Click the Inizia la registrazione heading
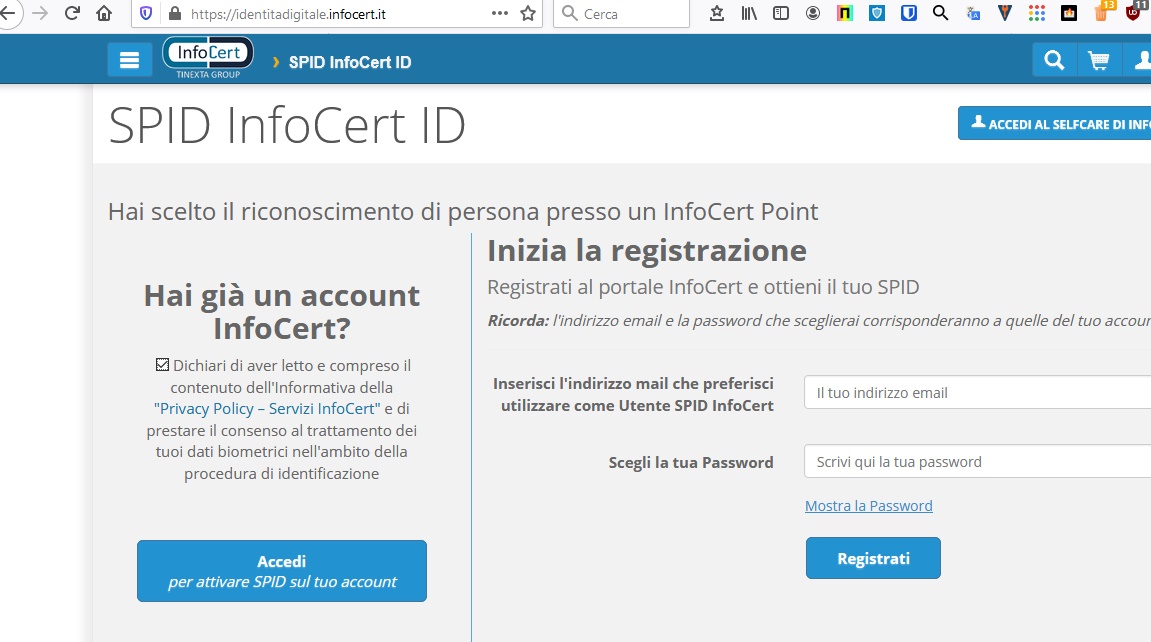This screenshot has width=1151, height=642. coord(647,251)
